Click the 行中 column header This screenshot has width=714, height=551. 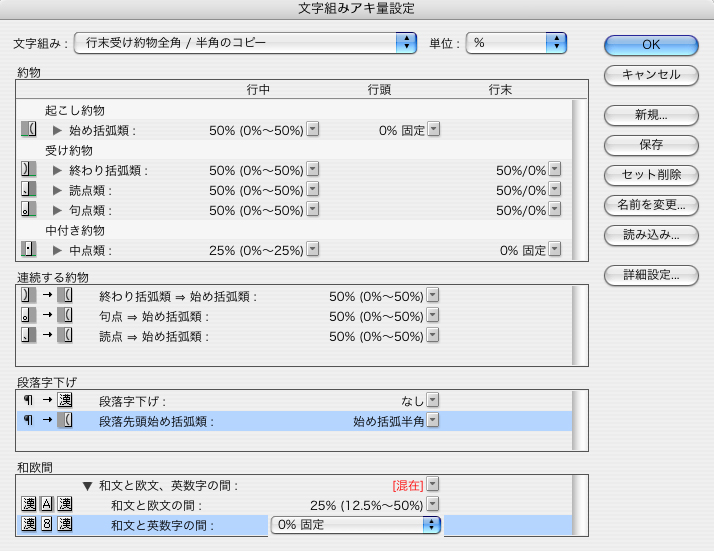(258, 90)
